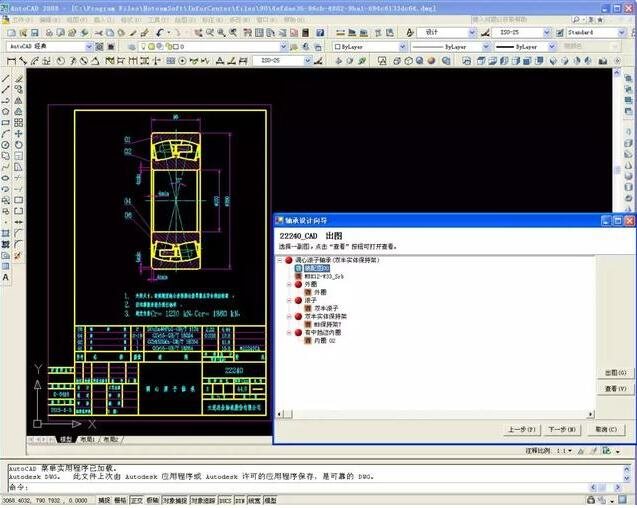Click the 查看(V) button
Screen dimensions: 637x508
pos(616,388)
